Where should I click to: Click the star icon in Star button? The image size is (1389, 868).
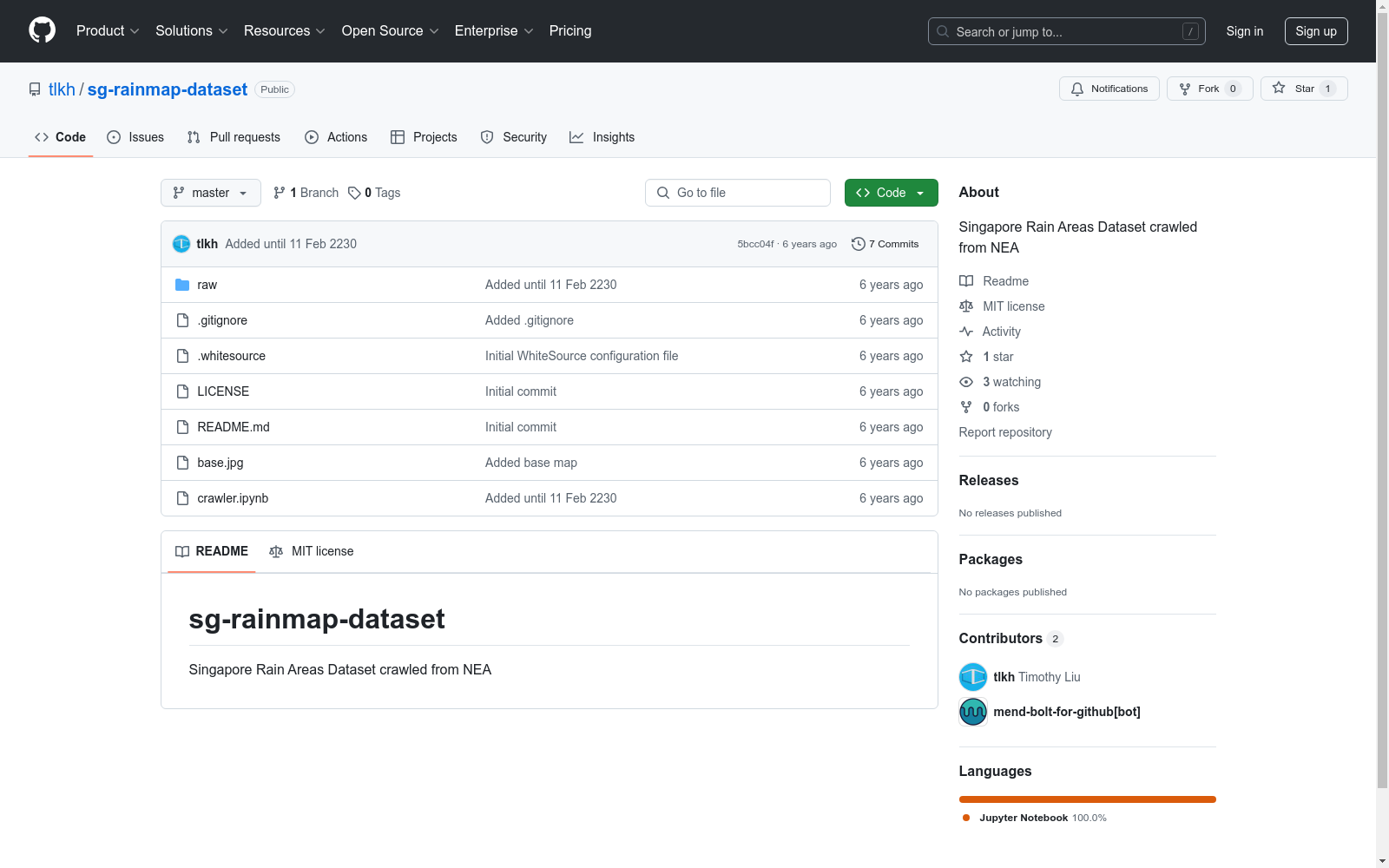pyautogui.click(x=1279, y=89)
